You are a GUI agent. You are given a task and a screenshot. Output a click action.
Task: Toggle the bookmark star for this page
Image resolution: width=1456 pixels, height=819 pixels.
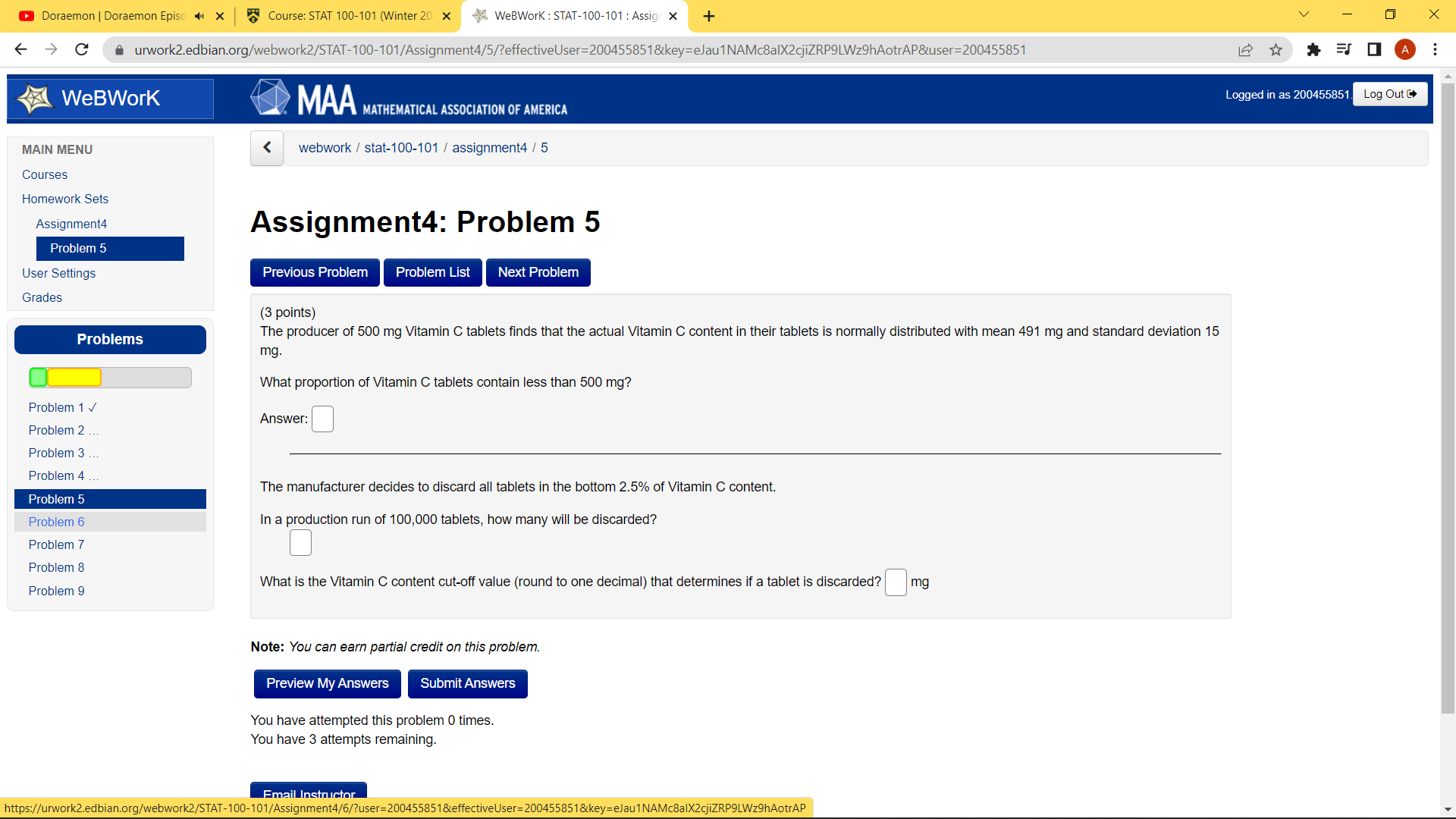click(x=1276, y=49)
